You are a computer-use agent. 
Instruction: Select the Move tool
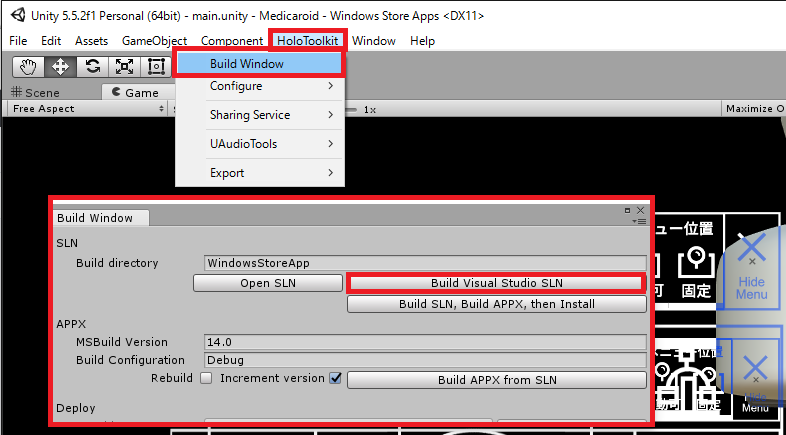click(x=61, y=66)
